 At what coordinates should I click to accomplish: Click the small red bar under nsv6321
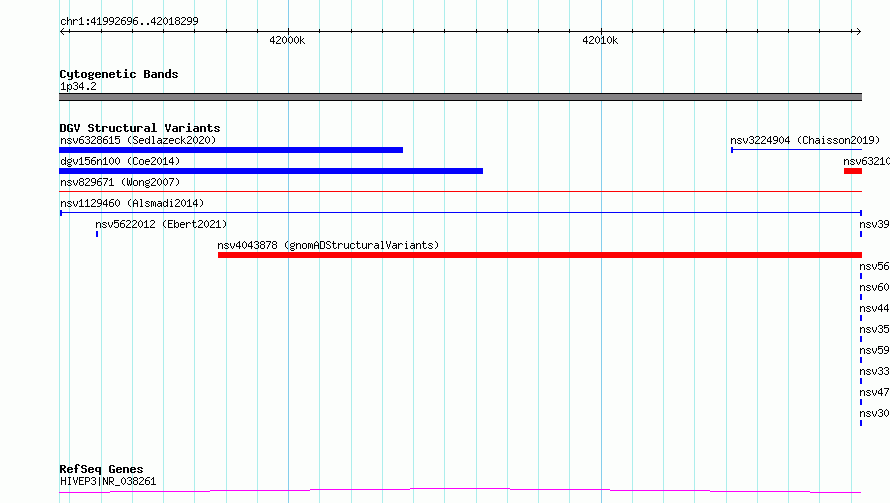click(853, 171)
